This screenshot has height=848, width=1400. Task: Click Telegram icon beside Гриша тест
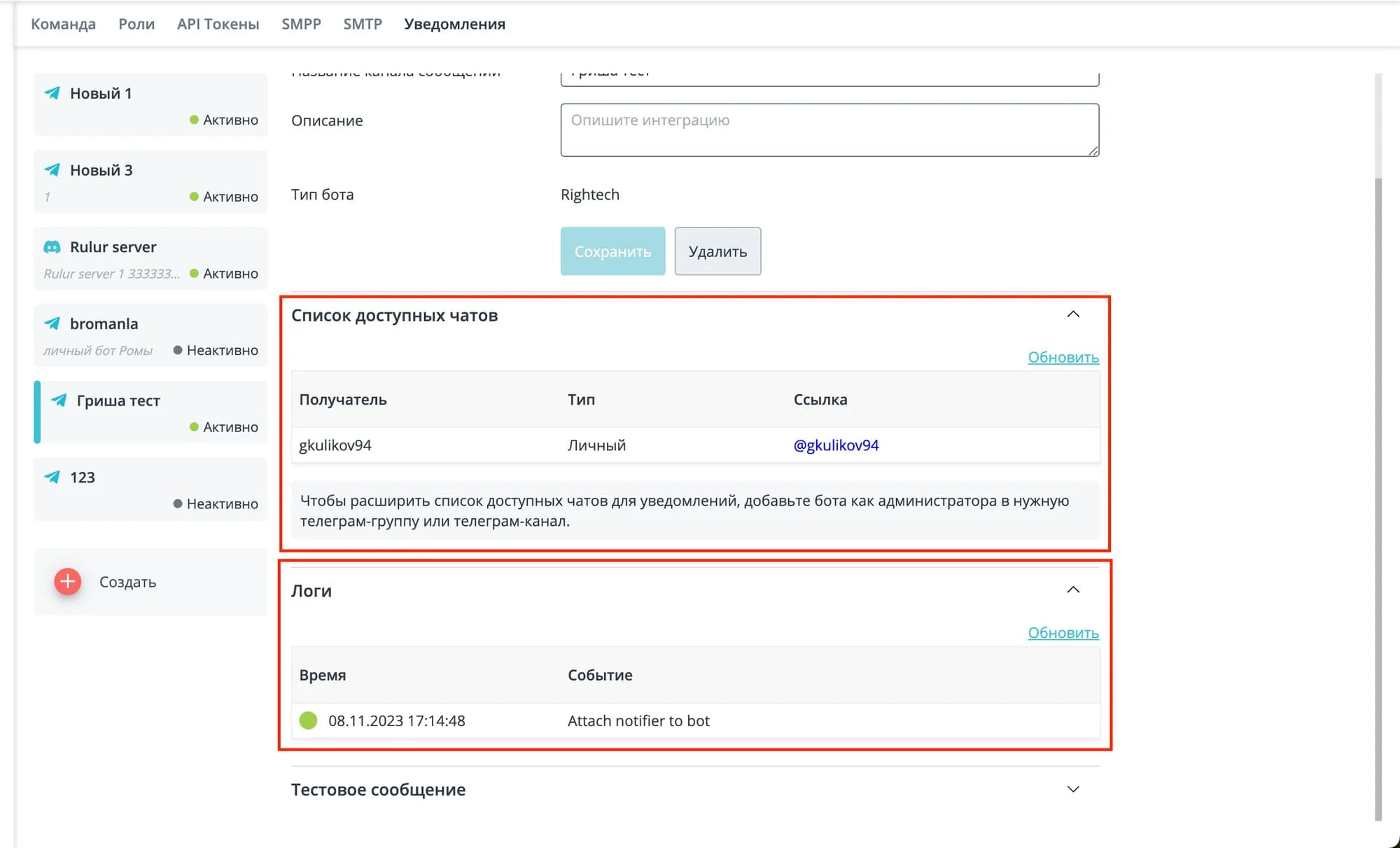pos(59,401)
